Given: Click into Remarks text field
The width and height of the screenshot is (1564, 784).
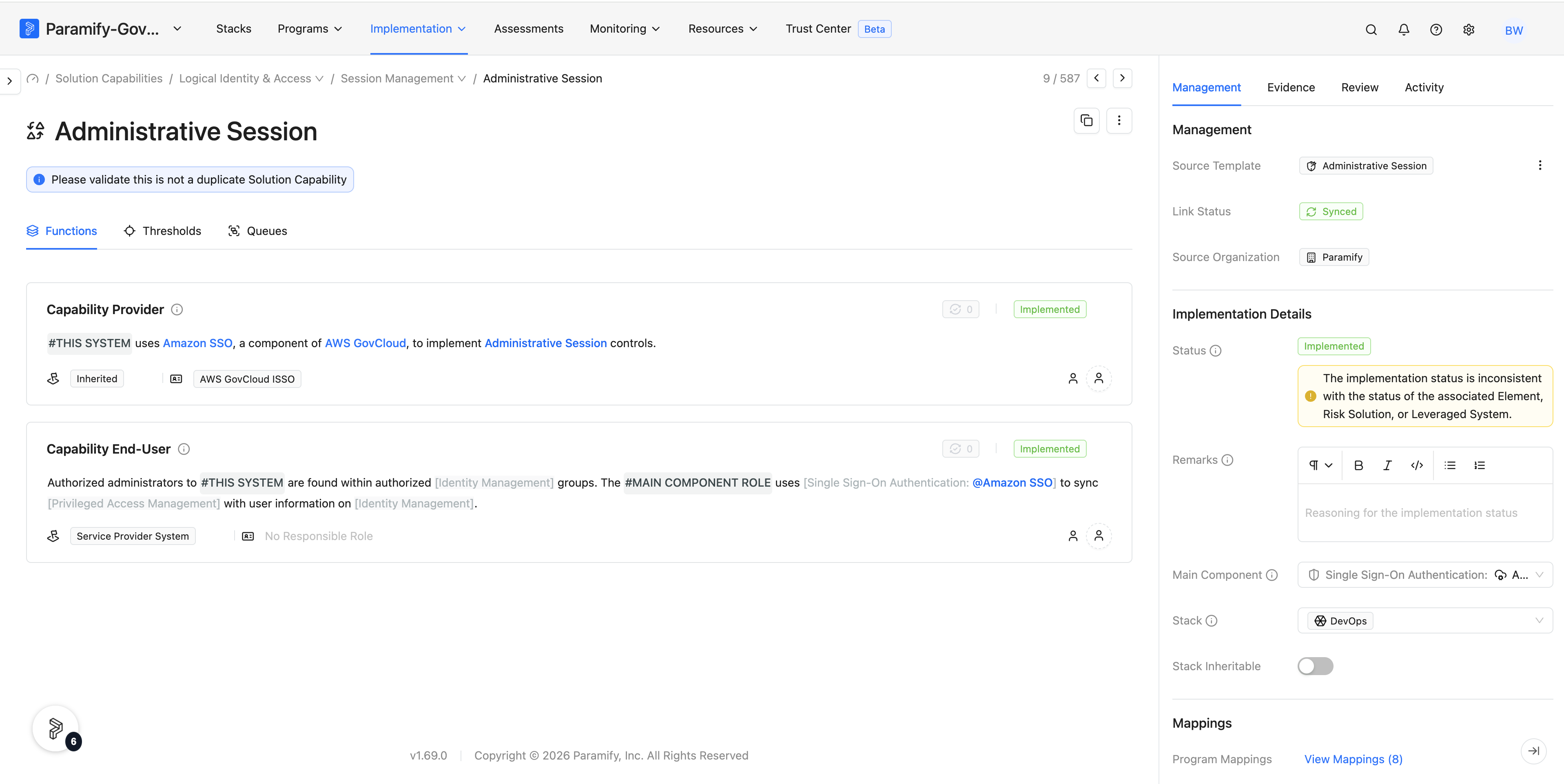Looking at the screenshot, I should (x=1425, y=513).
